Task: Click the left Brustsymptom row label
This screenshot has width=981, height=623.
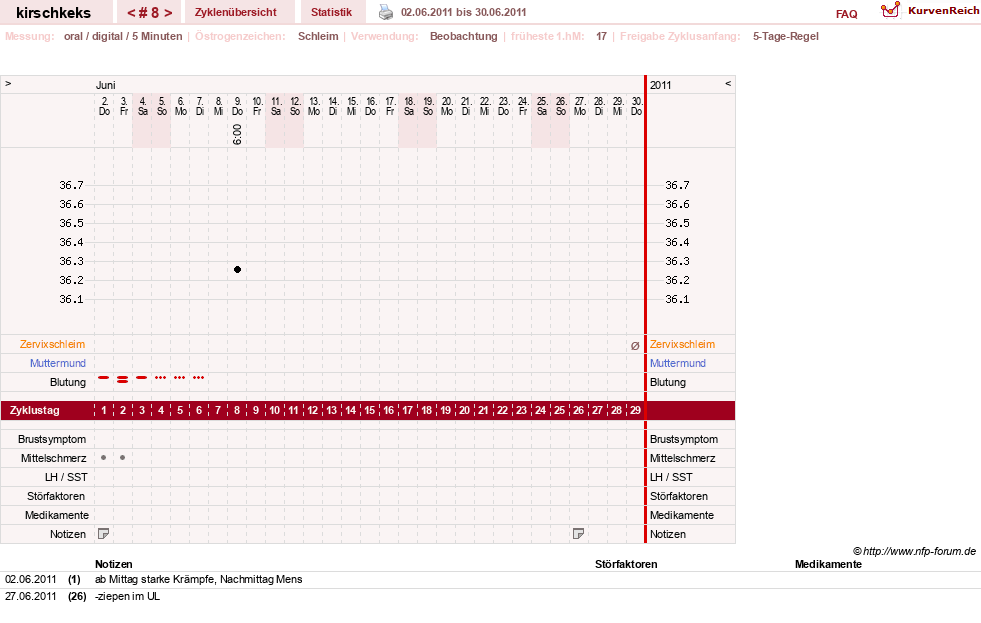Action: click(52, 439)
